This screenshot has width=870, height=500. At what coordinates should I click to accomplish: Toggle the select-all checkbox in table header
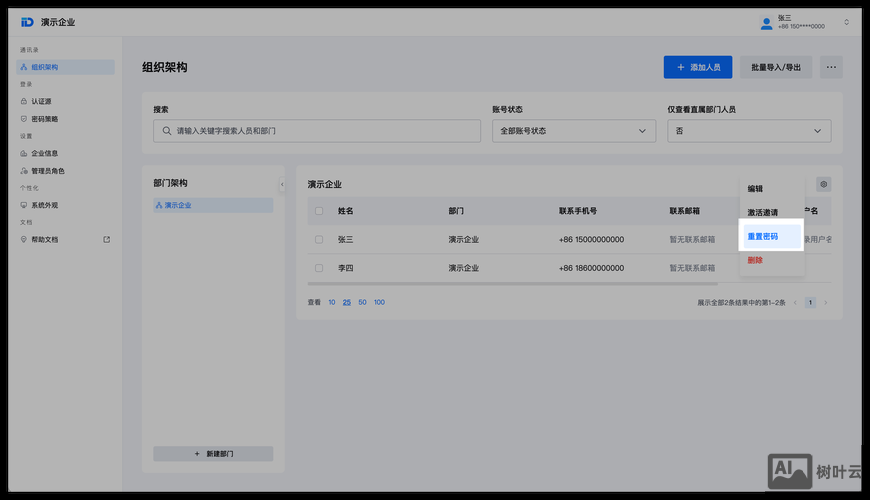[319, 211]
